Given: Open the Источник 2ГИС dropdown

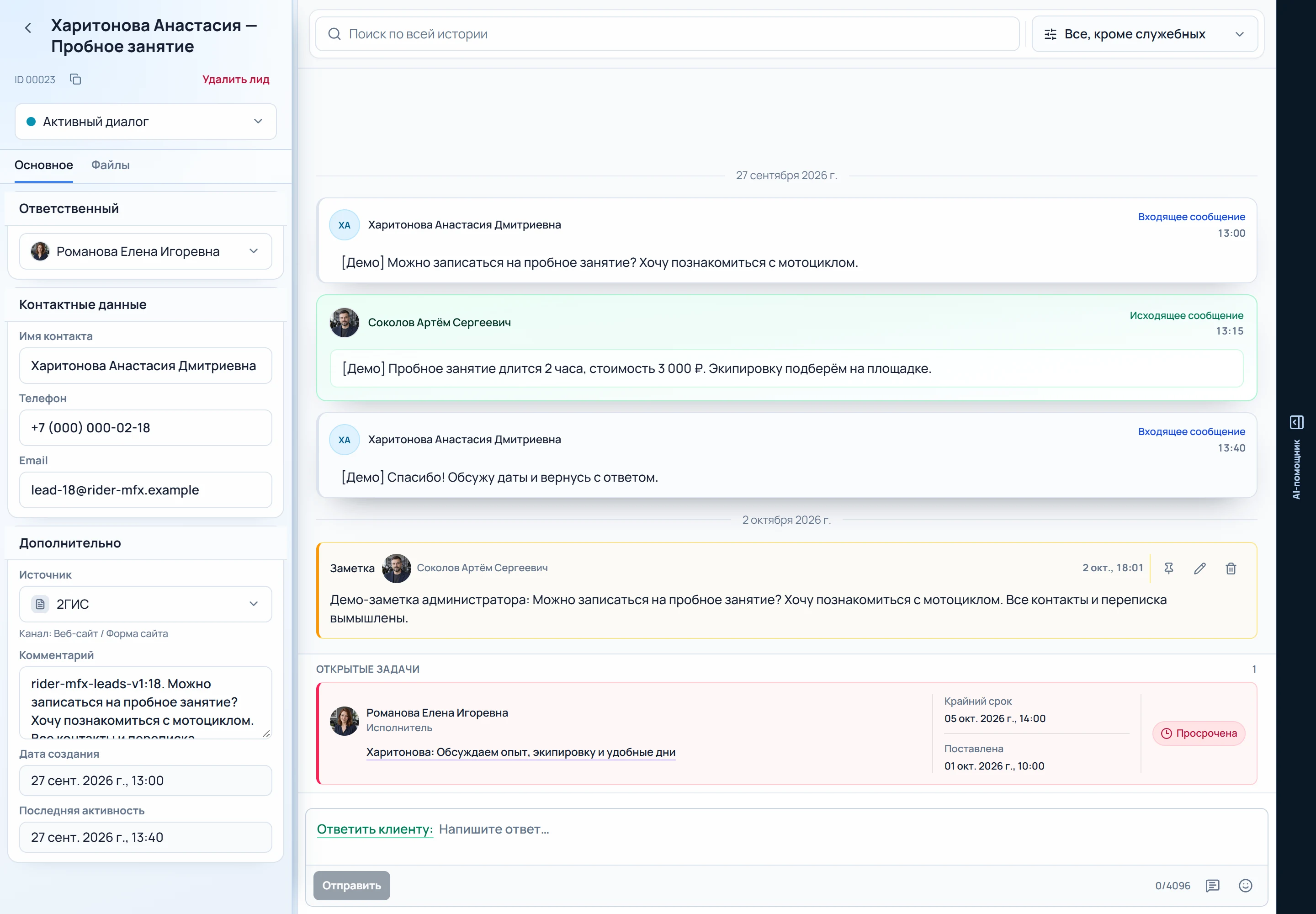Looking at the screenshot, I should [x=145, y=604].
